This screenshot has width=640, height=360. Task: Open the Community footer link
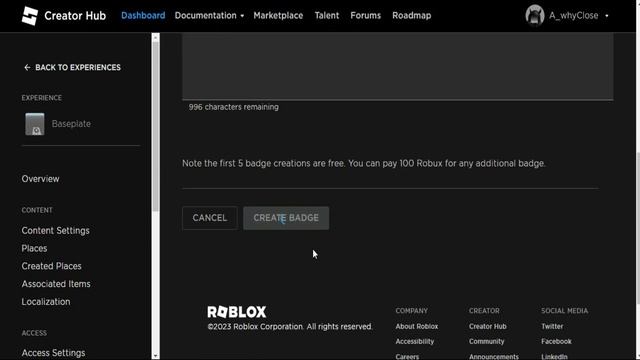tap(487, 342)
